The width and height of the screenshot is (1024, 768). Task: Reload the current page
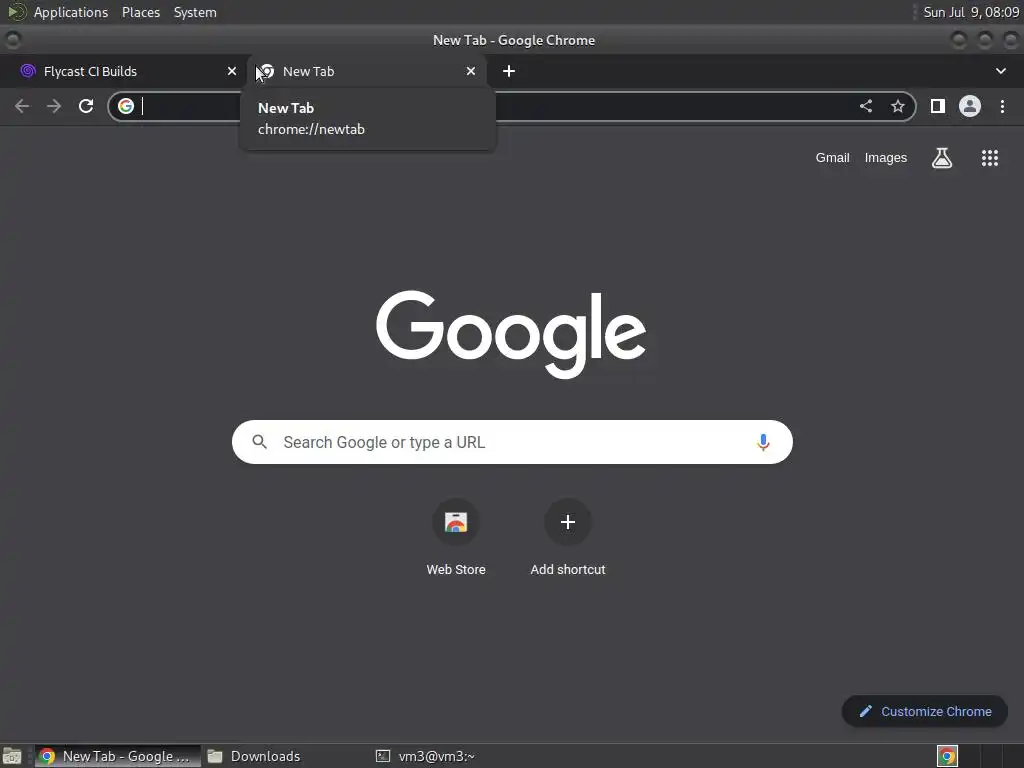click(86, 106)
